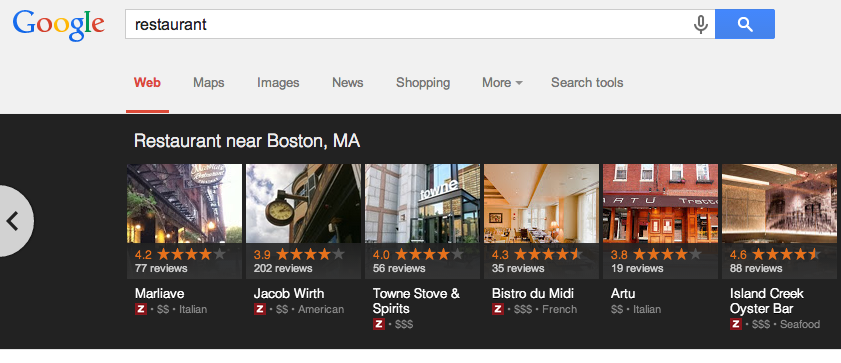Screen dimensions: 841x363
Task: Switch to the Shopping tab
Action: click(423, 83)
